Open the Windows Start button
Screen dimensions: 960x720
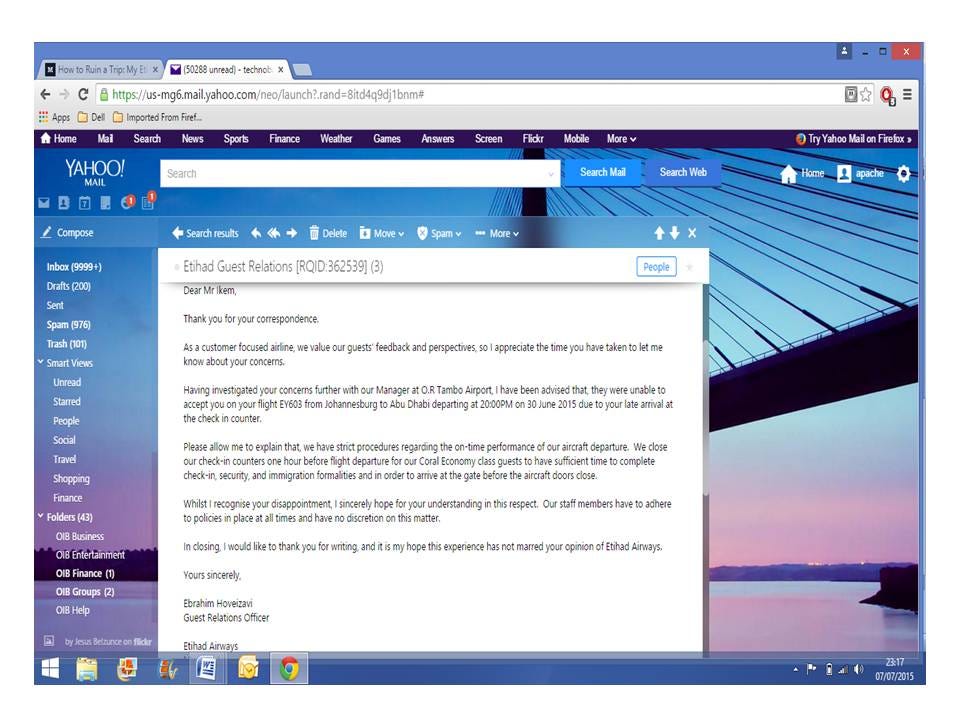(51, 669)
